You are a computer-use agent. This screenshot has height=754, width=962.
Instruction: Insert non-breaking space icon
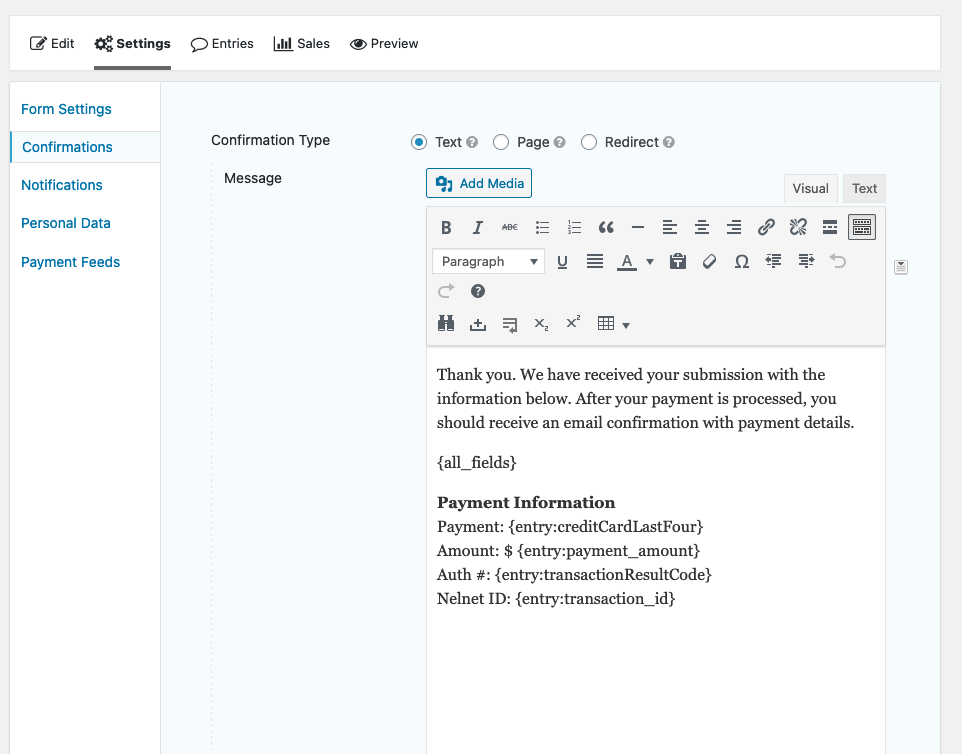[477, 324]
